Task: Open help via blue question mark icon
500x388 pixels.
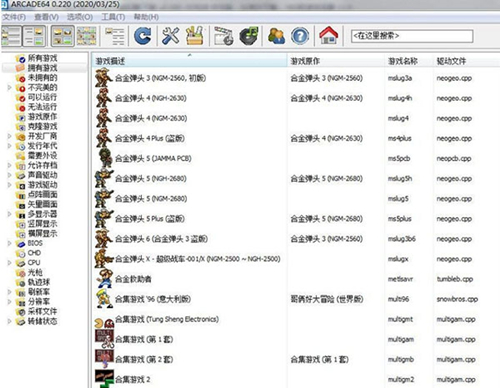Action: point(300,36)
